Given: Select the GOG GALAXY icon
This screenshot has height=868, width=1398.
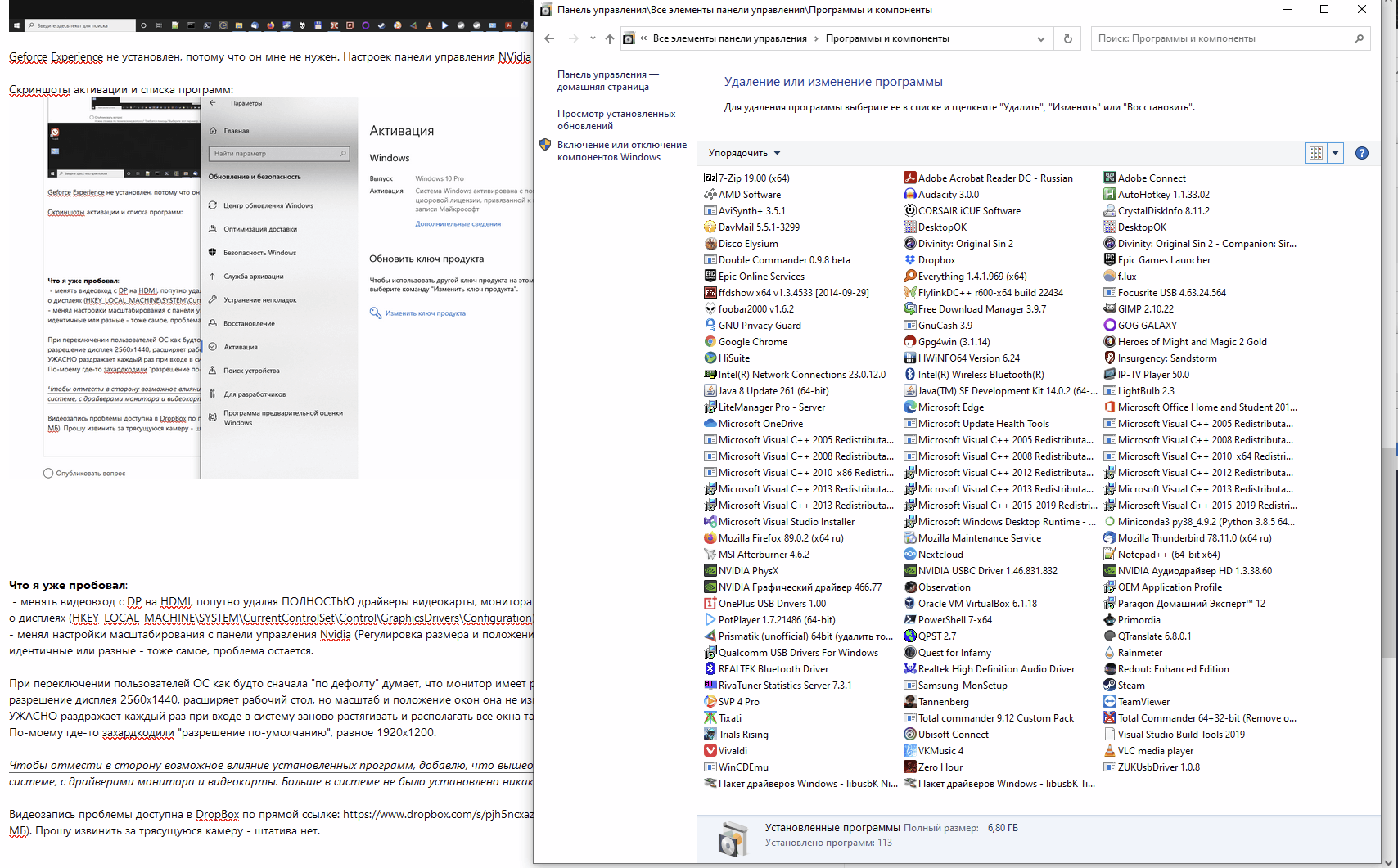Looking at the screenshot, I should click(1110, 326).
